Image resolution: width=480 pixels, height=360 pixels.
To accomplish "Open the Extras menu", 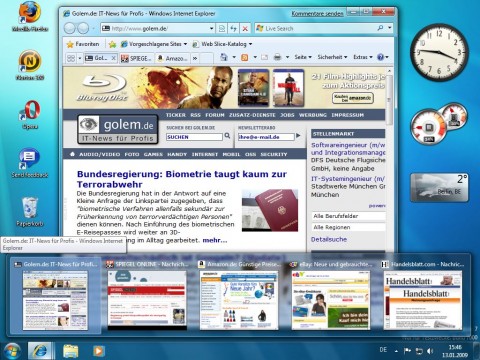I will 363,57.
